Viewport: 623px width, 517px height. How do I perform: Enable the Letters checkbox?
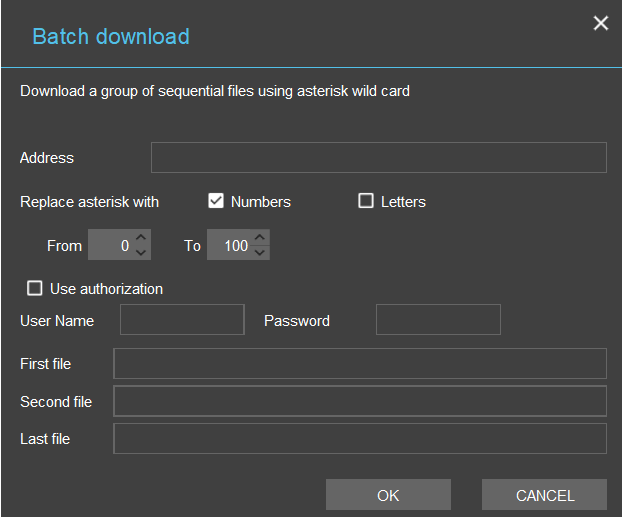366,201
